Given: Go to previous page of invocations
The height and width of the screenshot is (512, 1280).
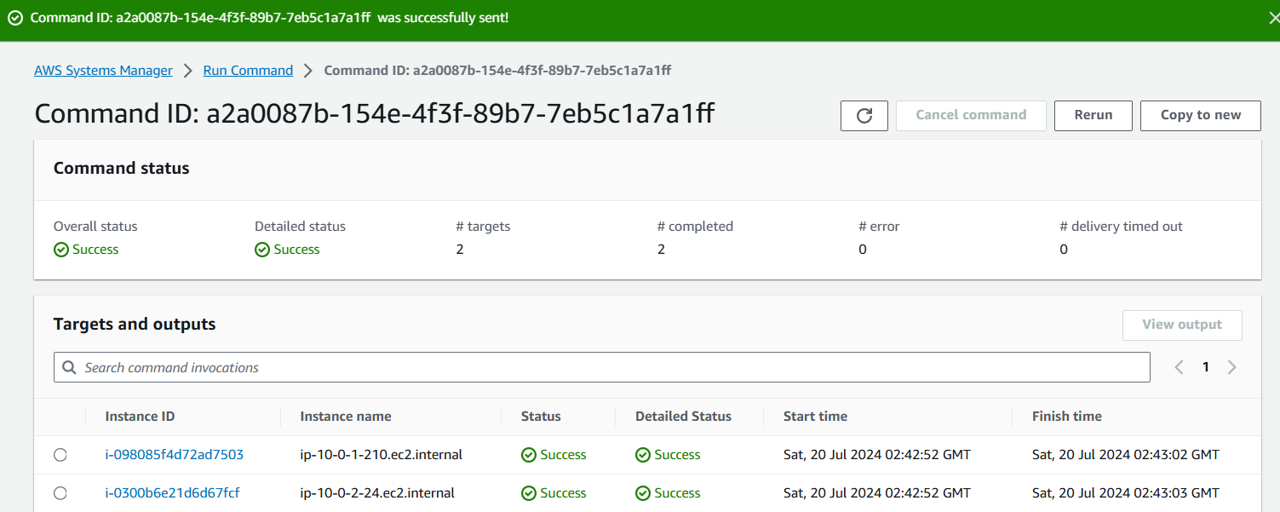Looking at the screenshot, I should tap(1179, 367).
